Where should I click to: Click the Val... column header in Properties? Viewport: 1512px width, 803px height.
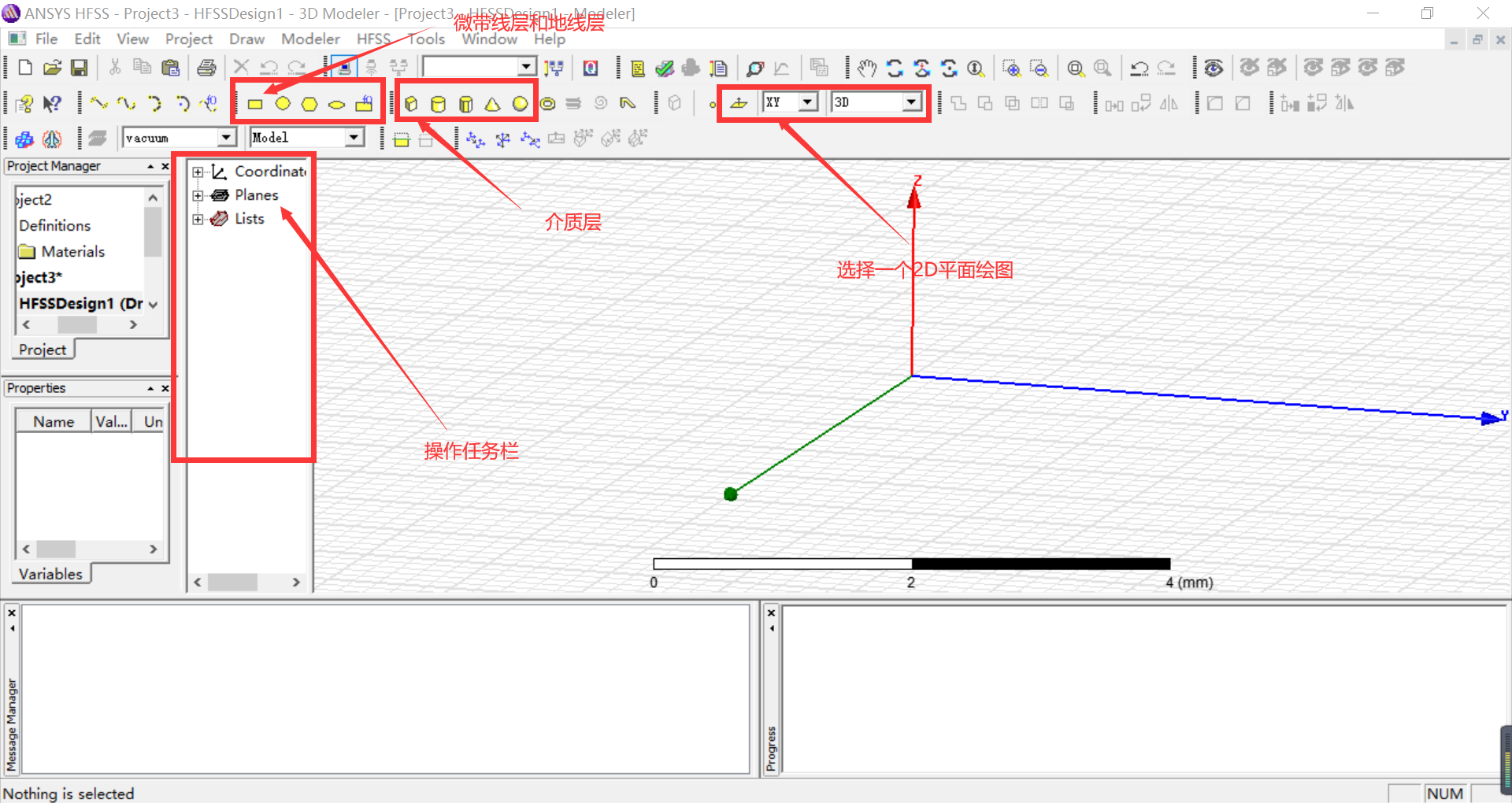(x=111, y=421)
